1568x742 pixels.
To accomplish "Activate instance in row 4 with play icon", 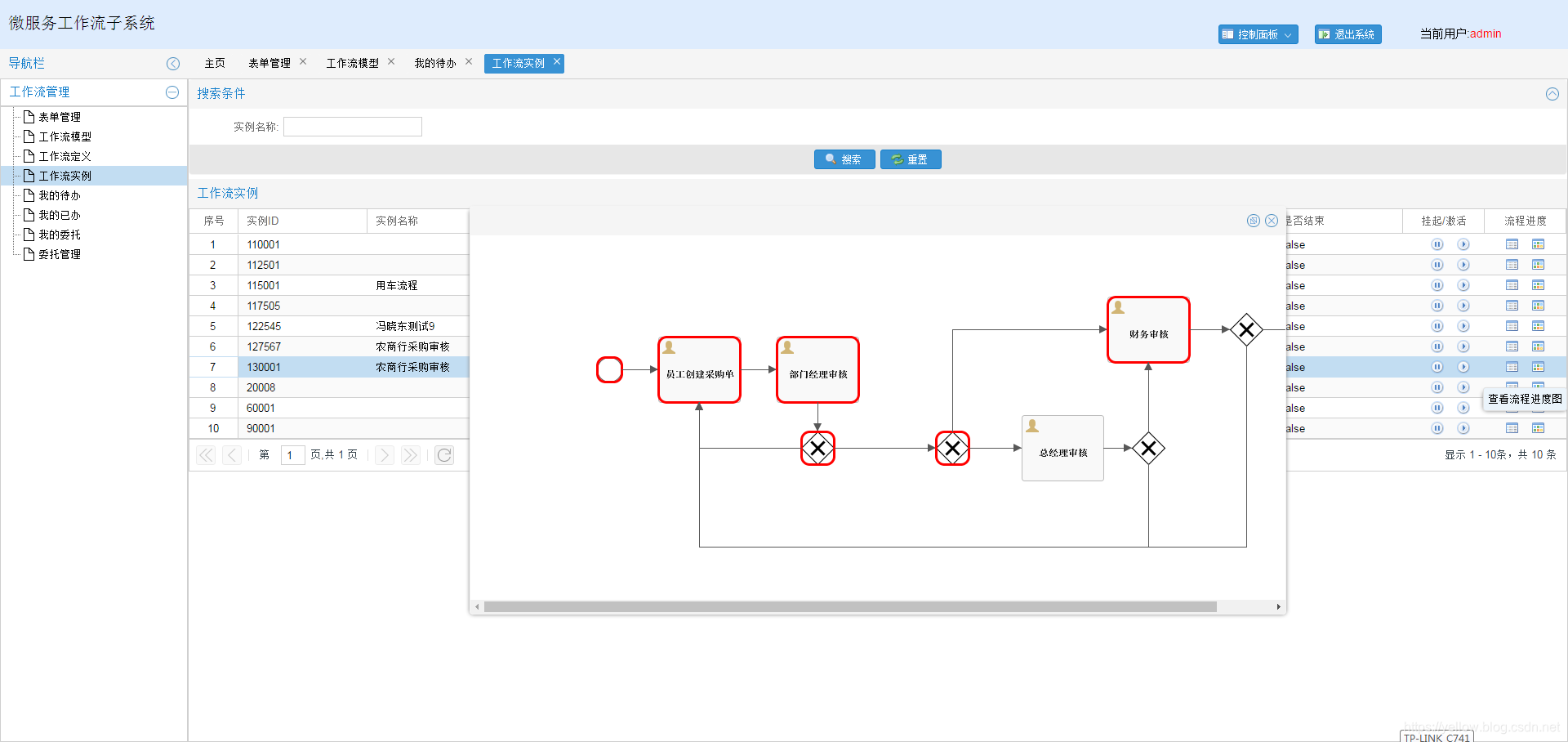I will (x=1463, y=306).
